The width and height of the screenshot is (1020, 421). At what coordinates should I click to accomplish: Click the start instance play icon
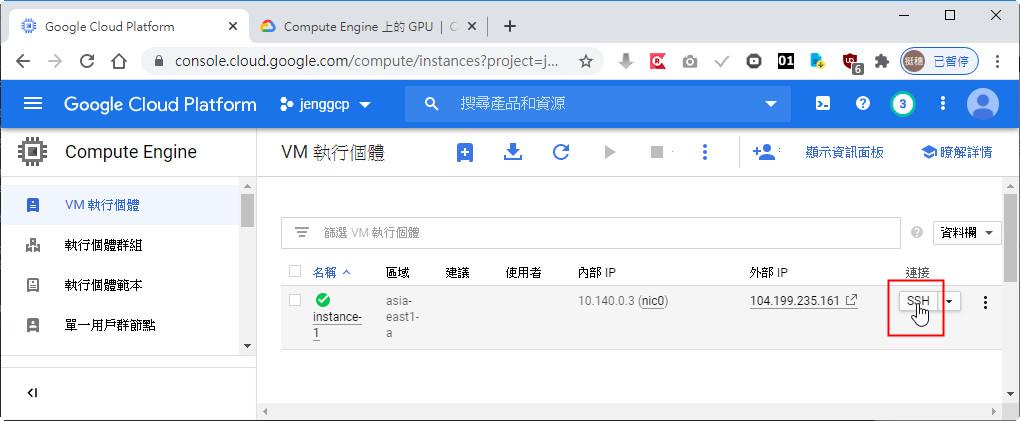coord(610,152)
